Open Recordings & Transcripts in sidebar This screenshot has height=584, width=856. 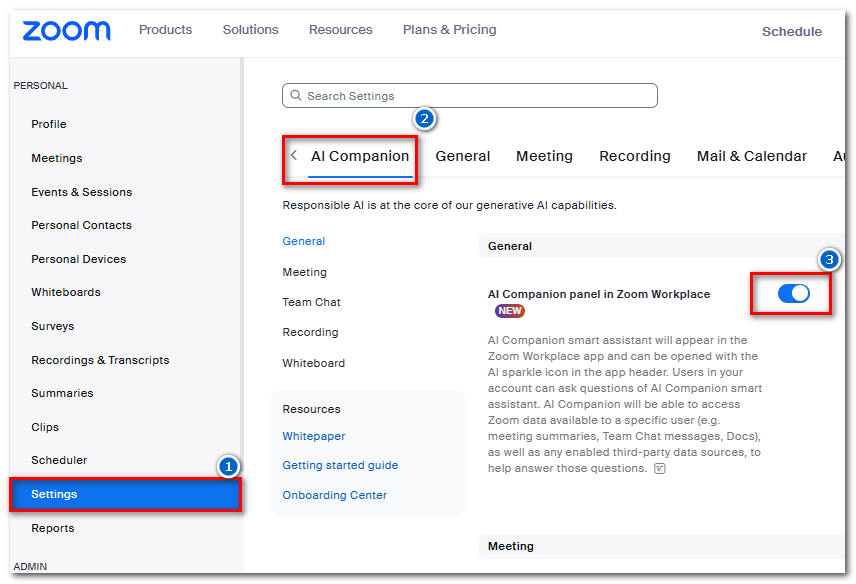point(100,360)
